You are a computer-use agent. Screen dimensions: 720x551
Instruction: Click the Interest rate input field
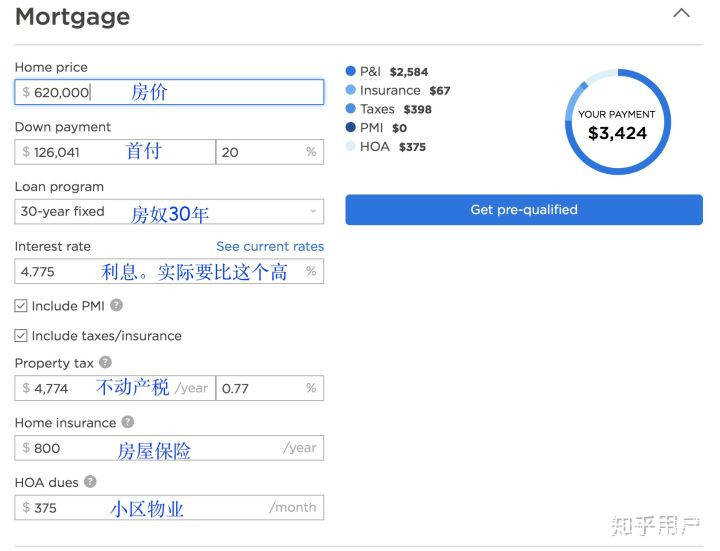(x=169, y=271)
